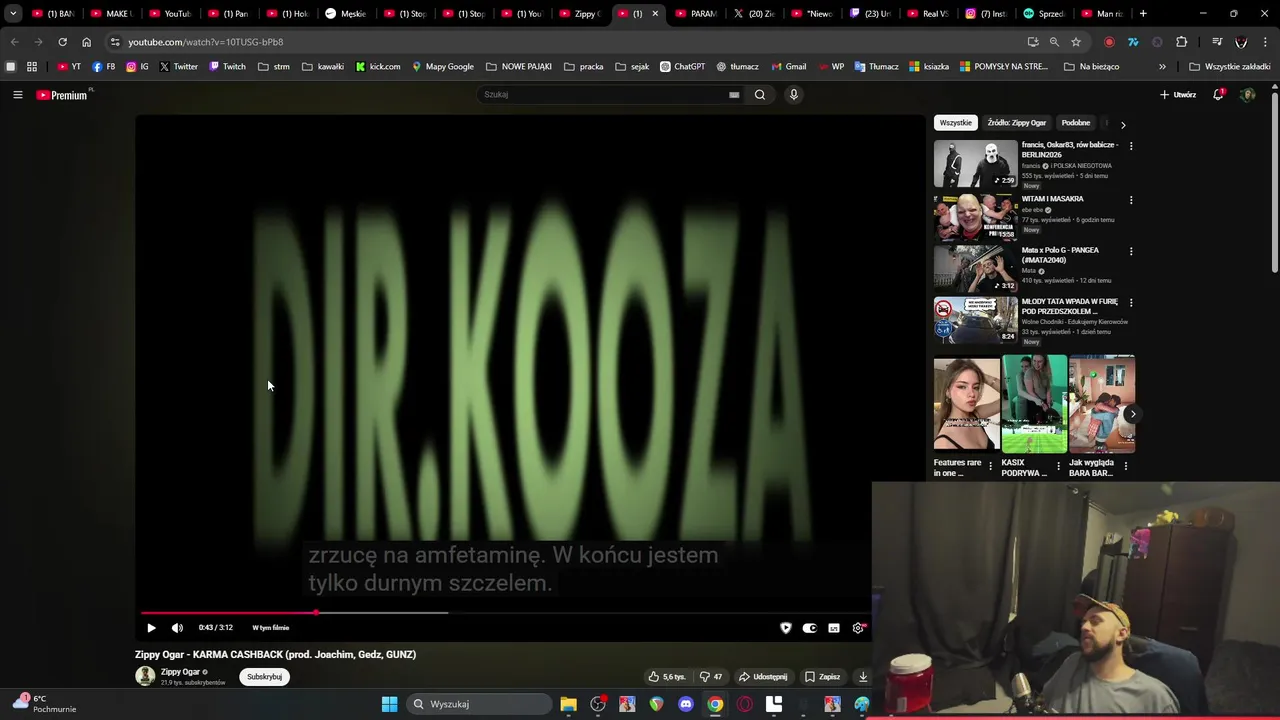Screen dimensions: 1280x720
Task: Open the ChatGPT bookmark
Action: (682, 67)
